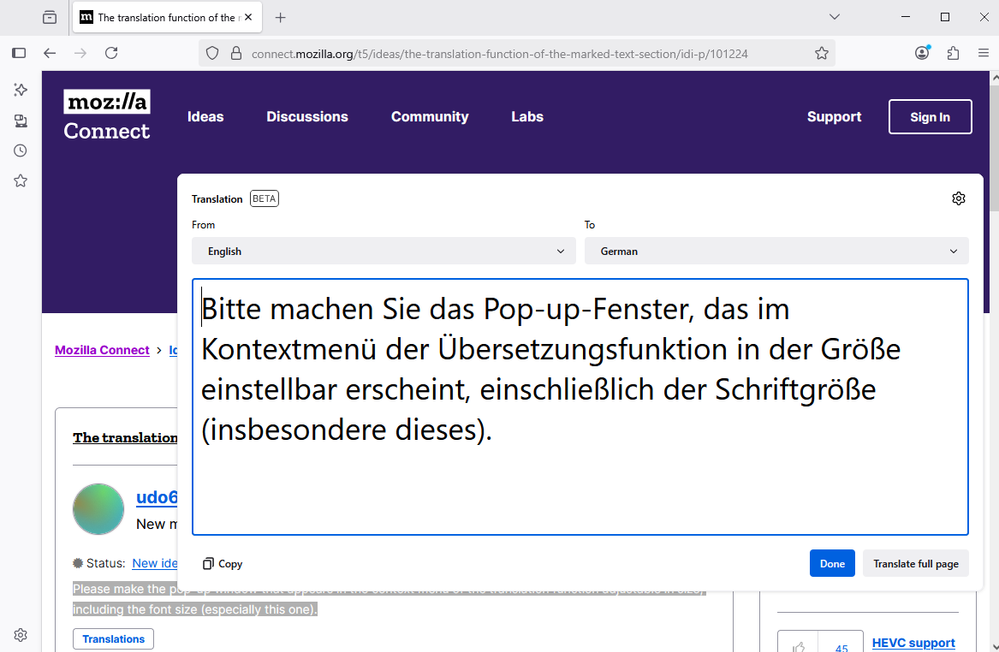Viewport: 999px width, 652px height.
Task: Open synced tabs in the sidebar
Action: pyautogui.click(x=20, y=121)
